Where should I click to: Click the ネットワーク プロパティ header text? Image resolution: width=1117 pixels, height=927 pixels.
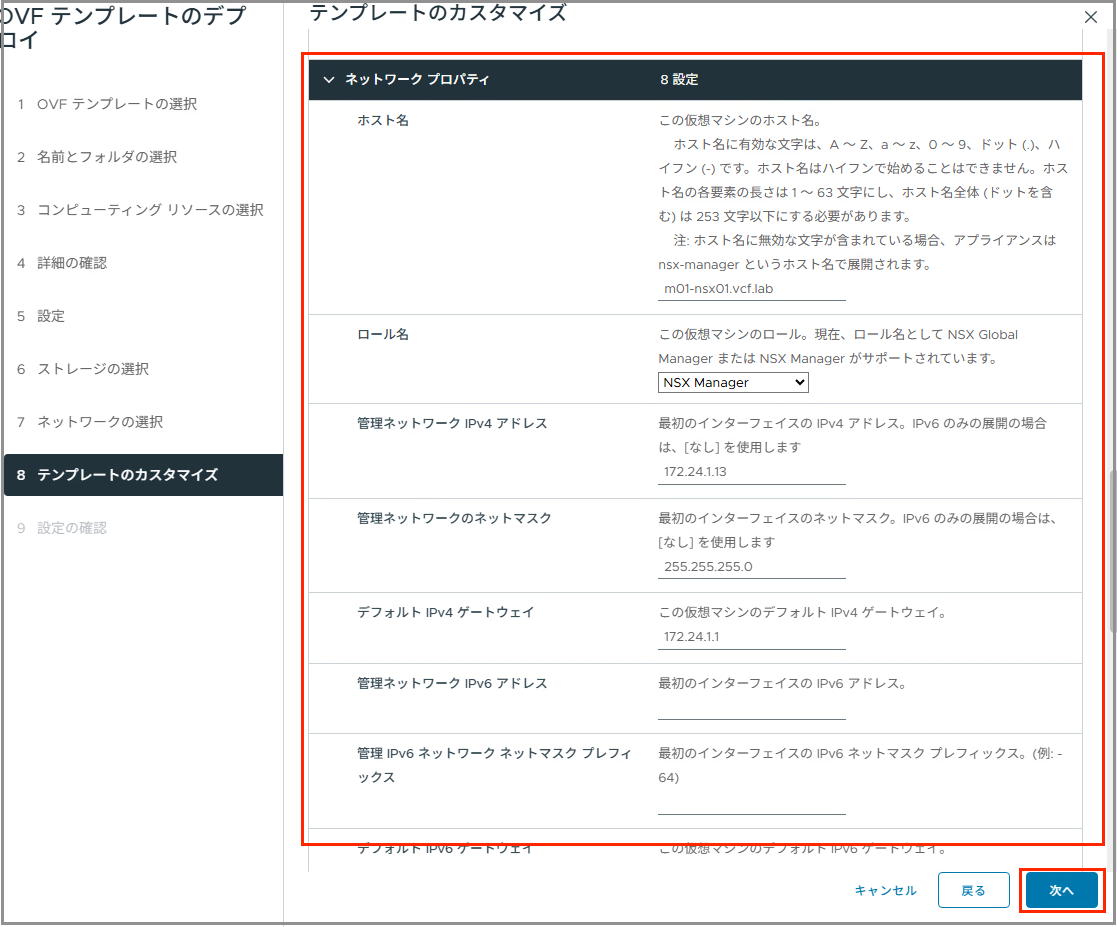point(417,80)
